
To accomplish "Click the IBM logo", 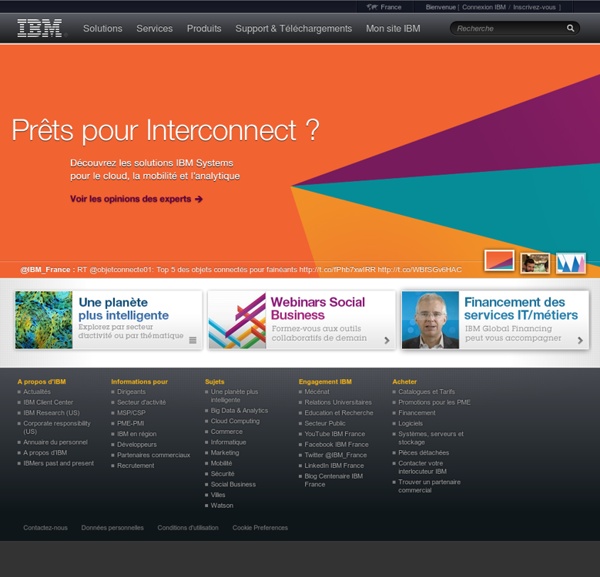I will [x=39, y=28].
